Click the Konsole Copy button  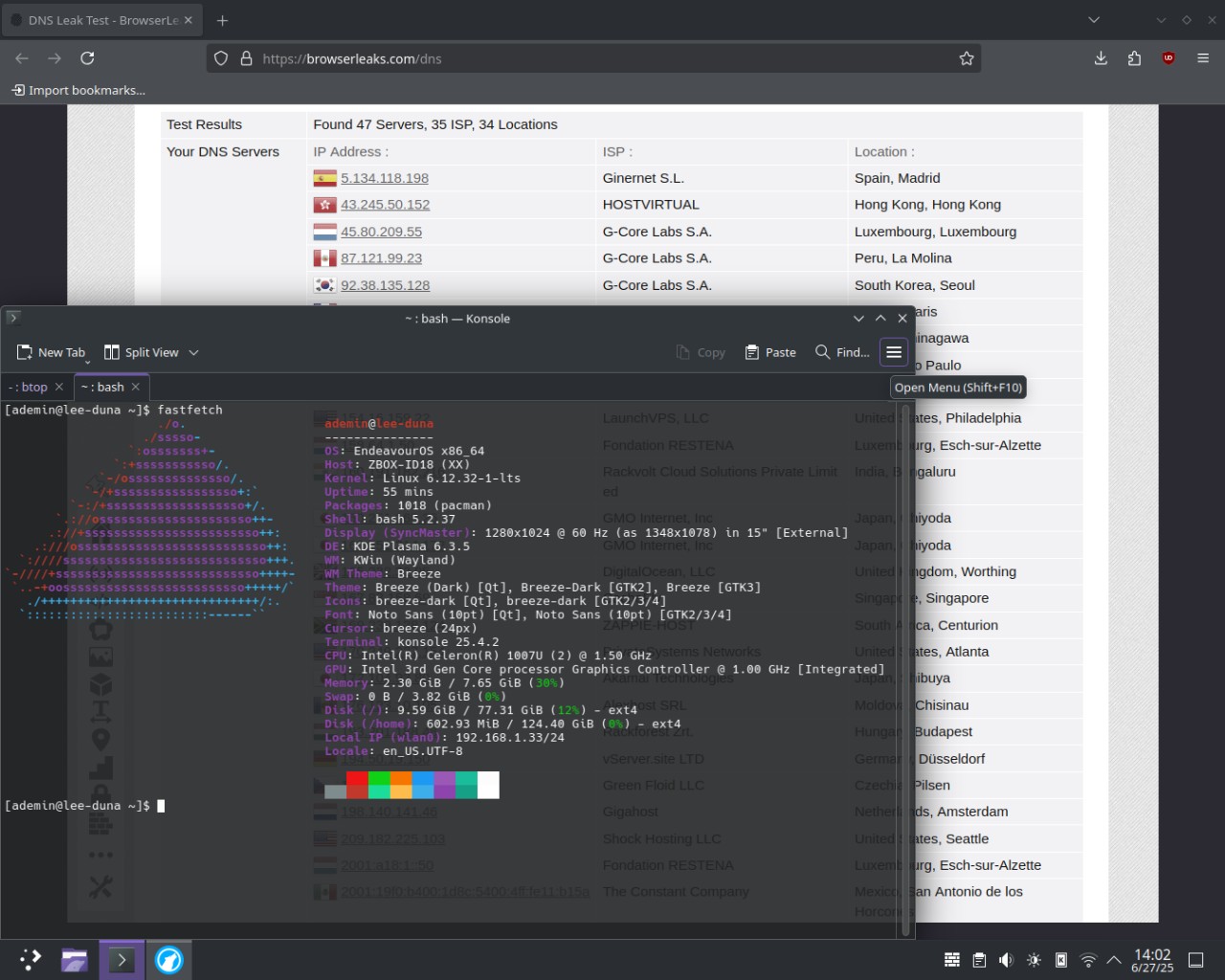pyautogui.click(x=701, y=352)
